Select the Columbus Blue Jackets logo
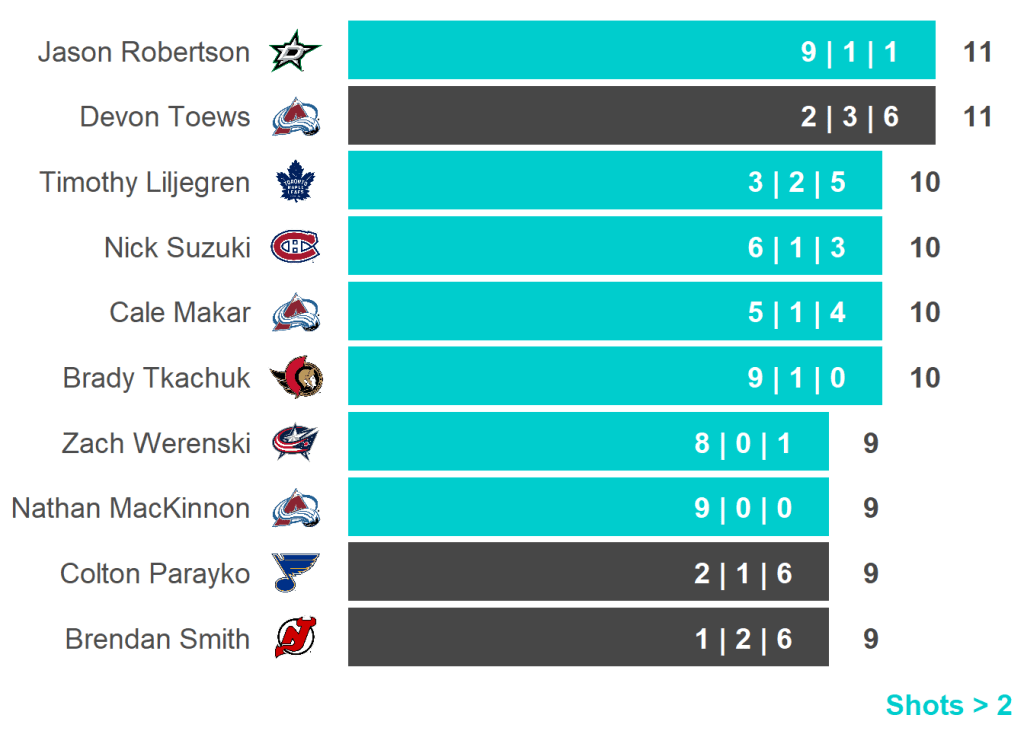Viewport: 1024px width, 731px height. tap(296, 443)
